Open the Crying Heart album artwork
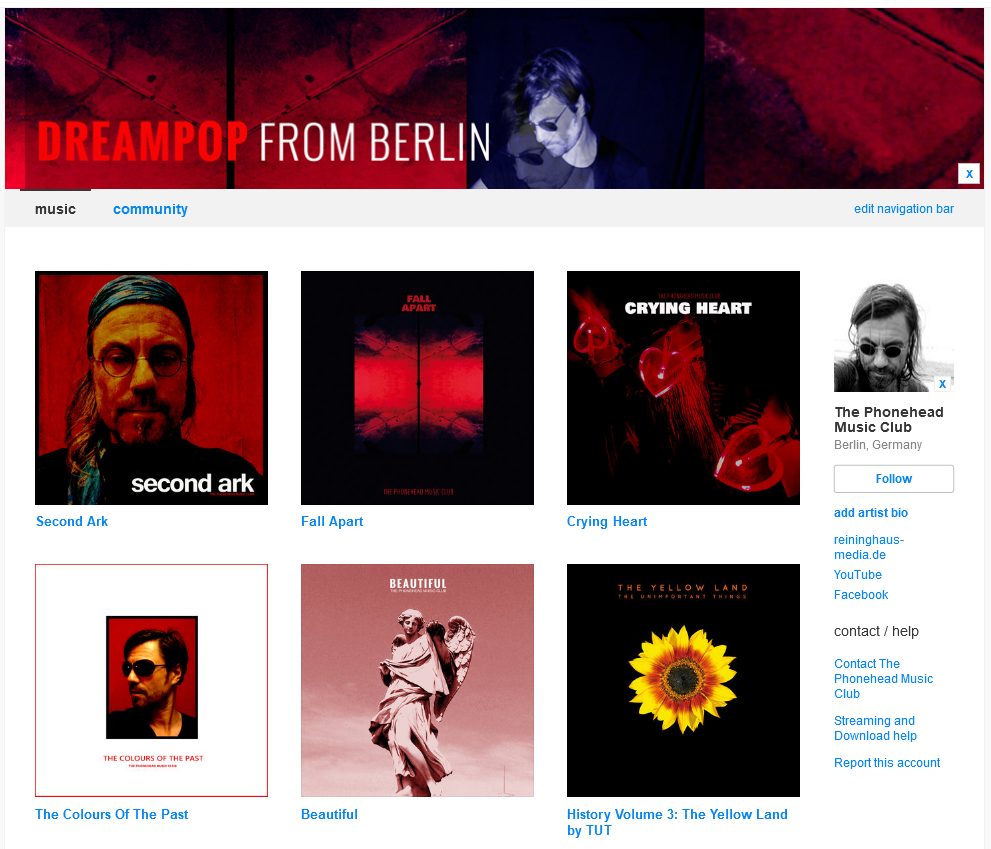Screen dimensions: 991x849 (x=683, y=388)
